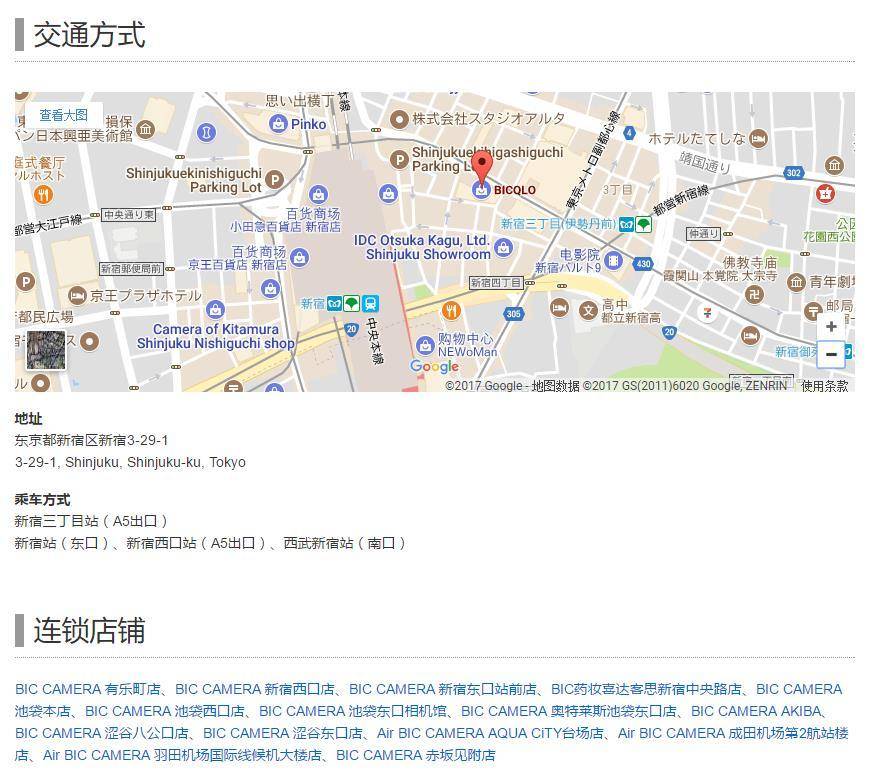
Task: Click the 邮局 post office icon
Action: coord(813,311)
